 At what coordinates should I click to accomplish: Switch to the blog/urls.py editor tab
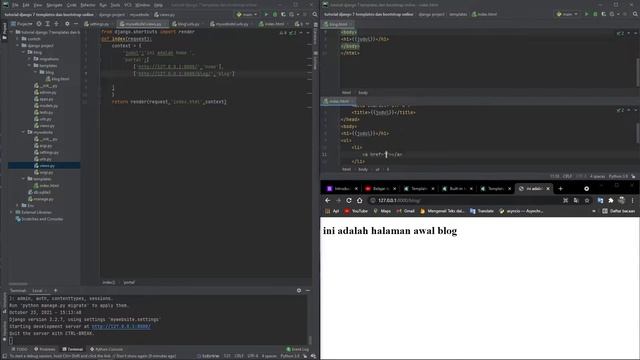click(x=187, y=24)
